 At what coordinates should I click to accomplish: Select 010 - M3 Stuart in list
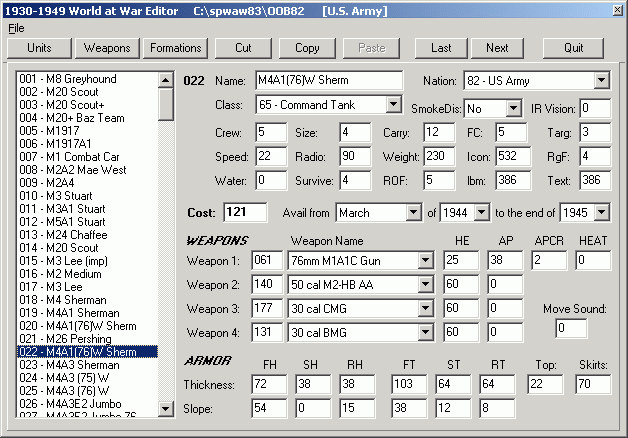point(87,196)
